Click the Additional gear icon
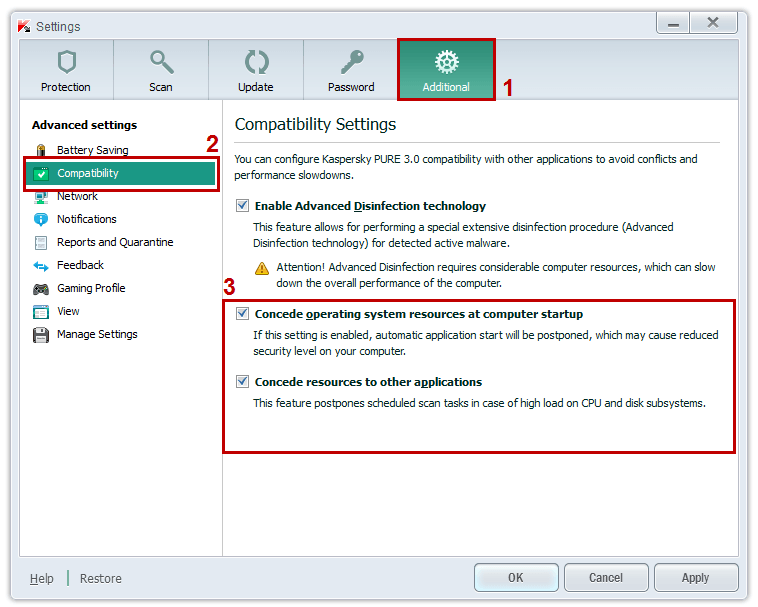This screenshot has width=758, height=607. click(x=447, y=62)
